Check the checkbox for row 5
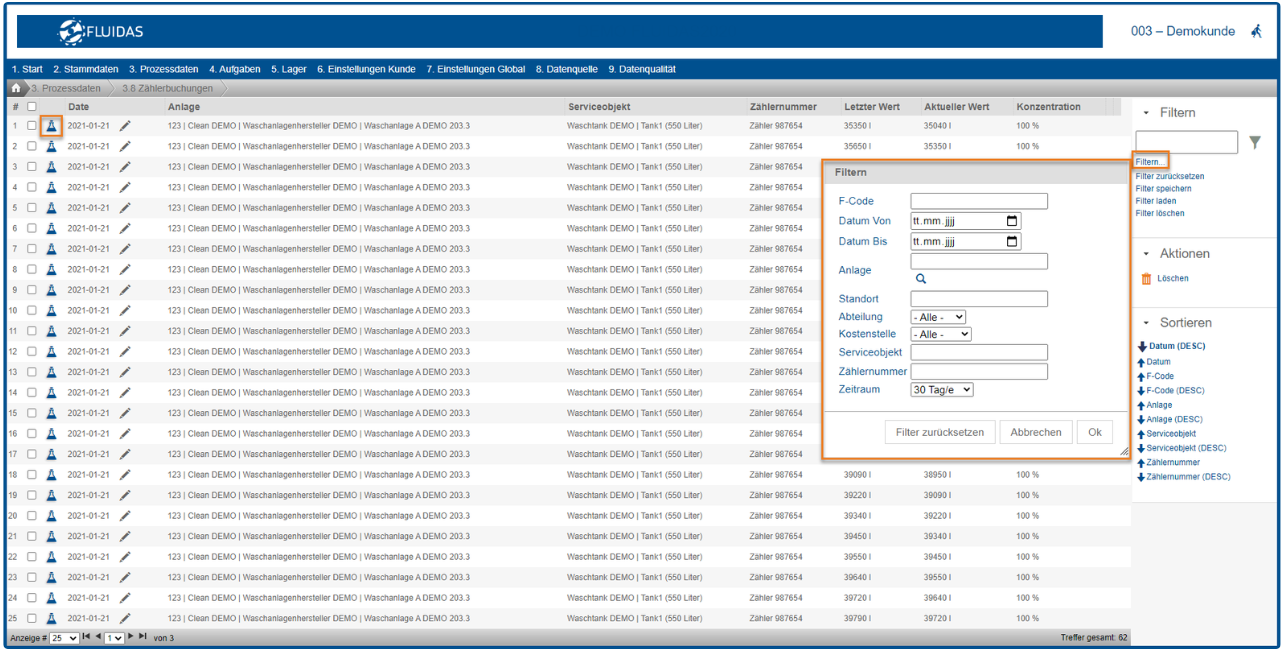1283x652 pixels. click(32, 208)
